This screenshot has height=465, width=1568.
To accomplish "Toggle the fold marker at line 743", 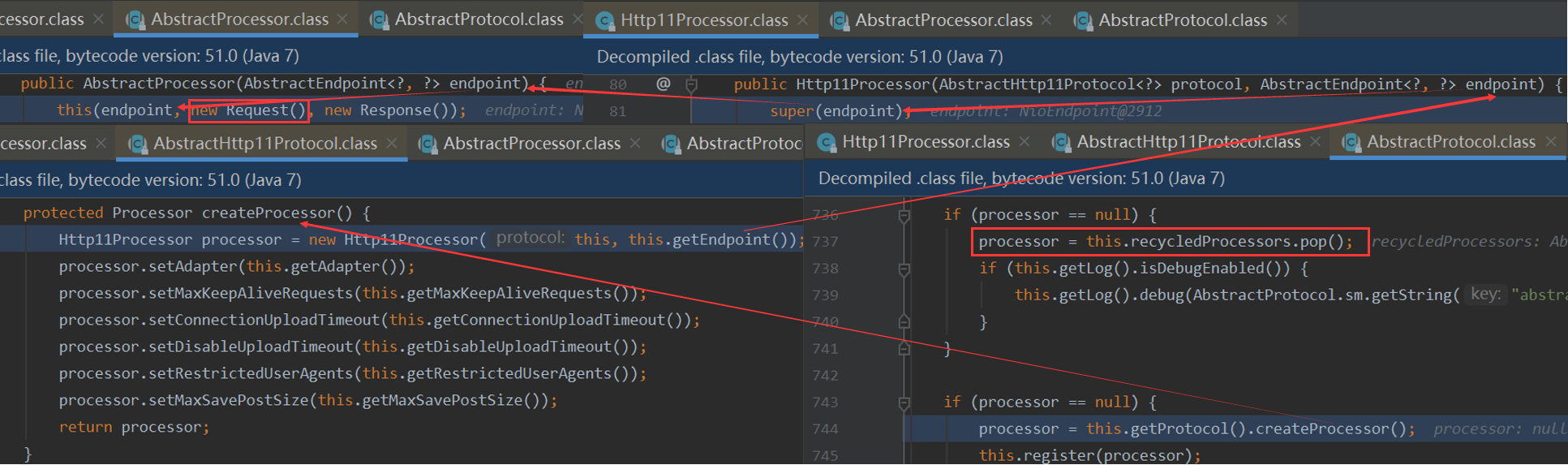I will (x=904, y=403).
